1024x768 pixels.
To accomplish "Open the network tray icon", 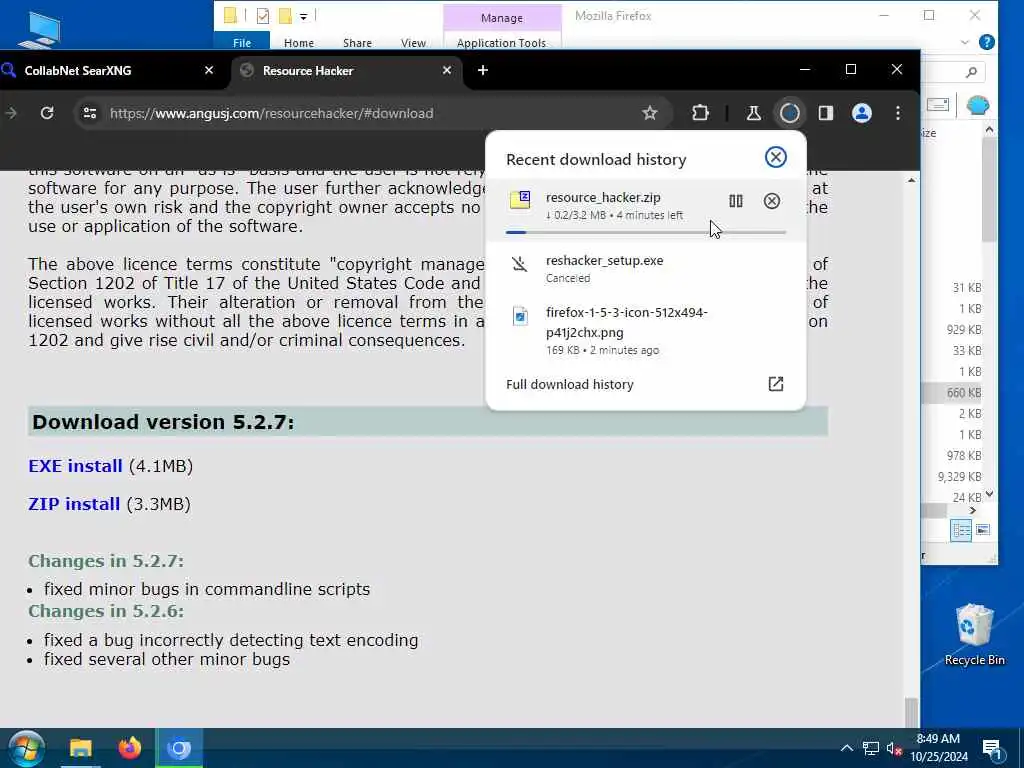I will click(871, 748).
